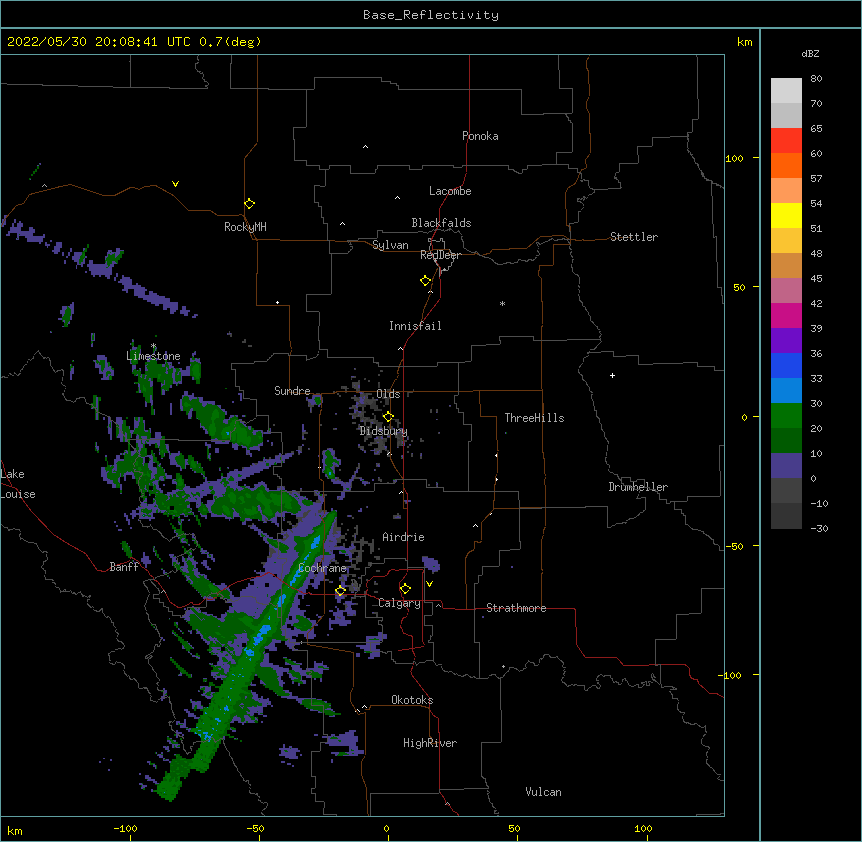Pick the magenta 39-42 dBZ legend swatch

point(786,315)
